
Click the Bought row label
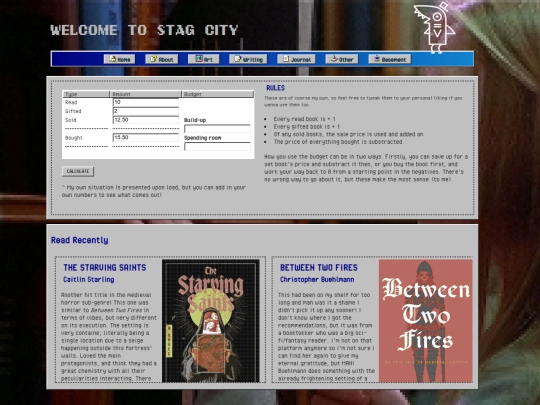click(x=74, y=138)
